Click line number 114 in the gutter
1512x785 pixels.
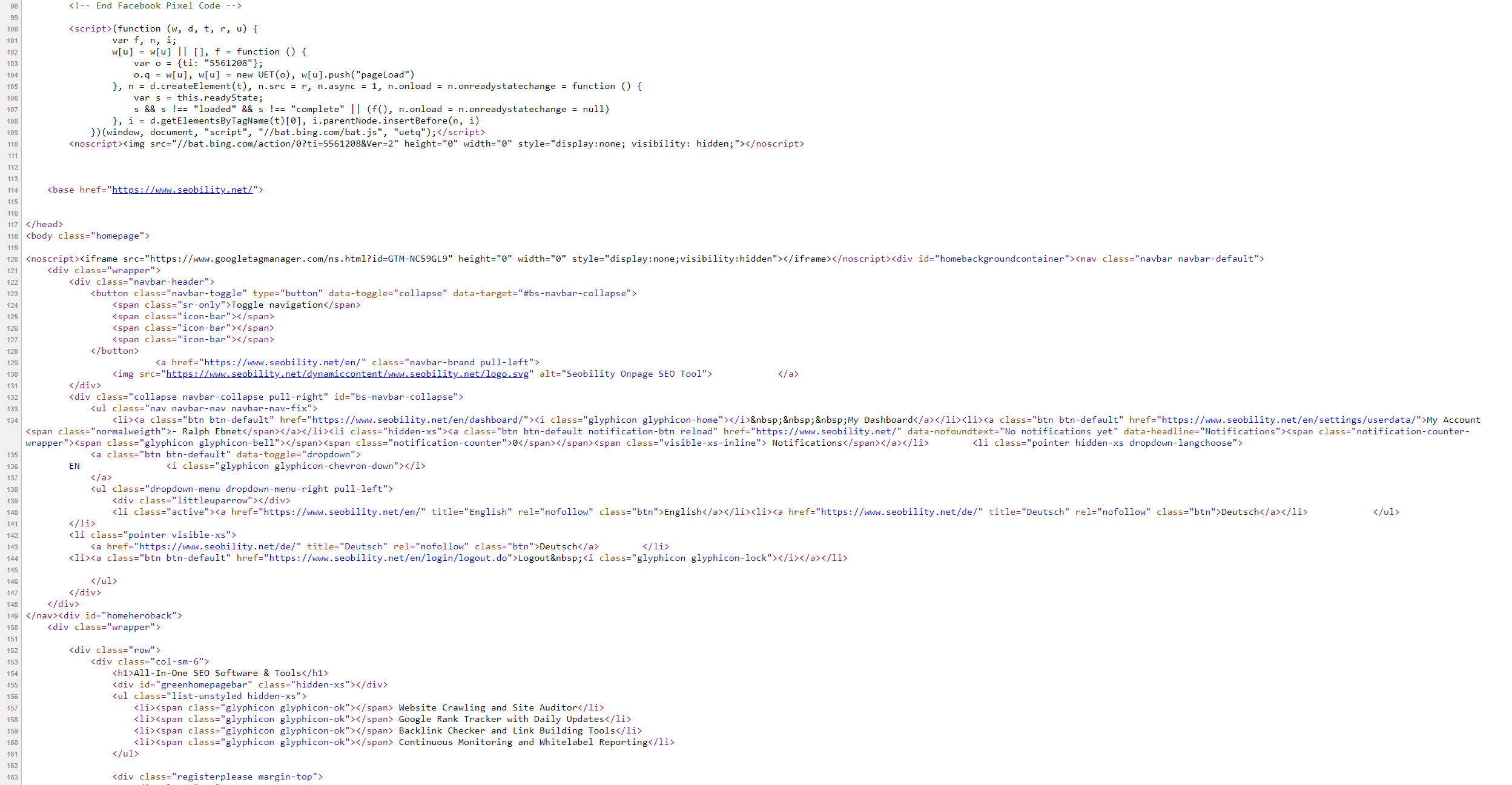pos(13,190)
